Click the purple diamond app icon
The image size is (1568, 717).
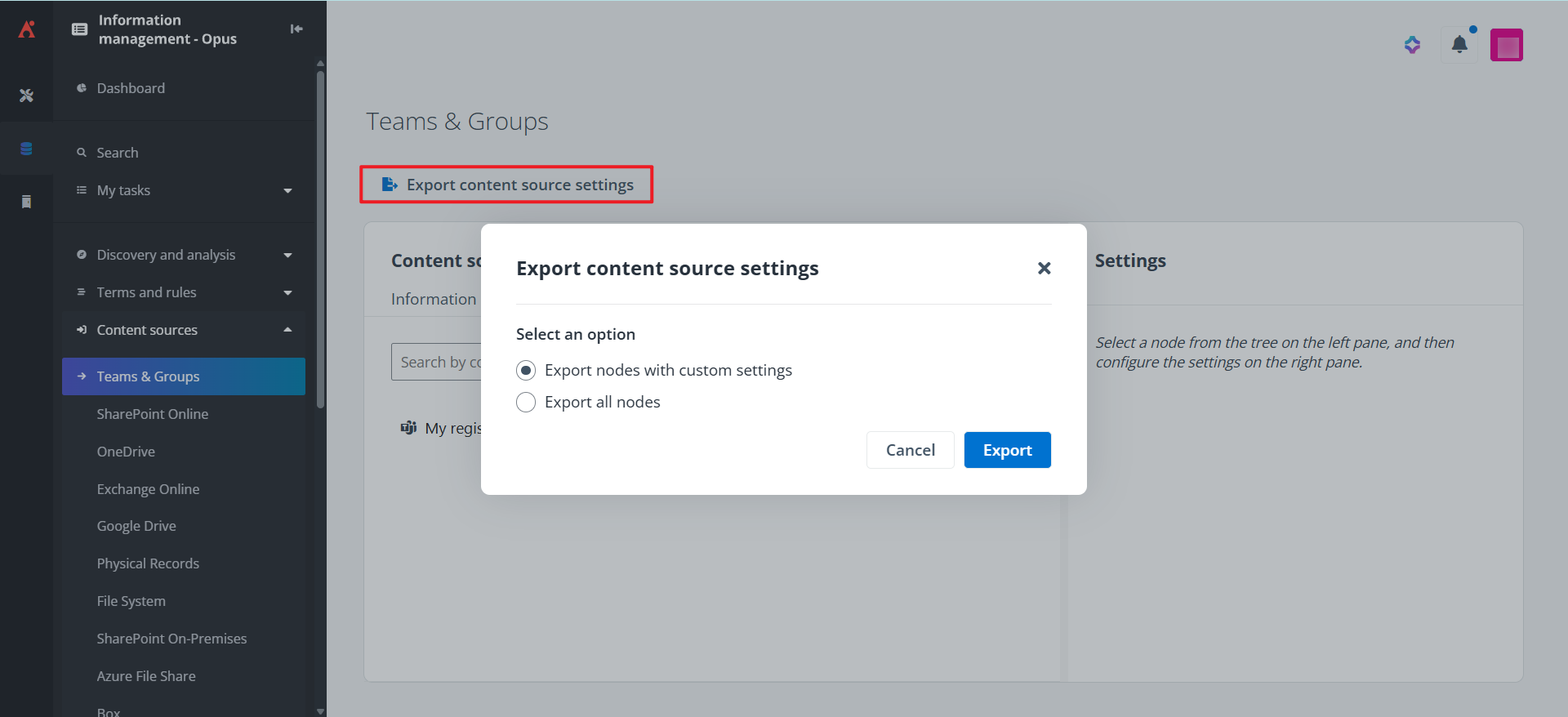tap(1412, 45)
